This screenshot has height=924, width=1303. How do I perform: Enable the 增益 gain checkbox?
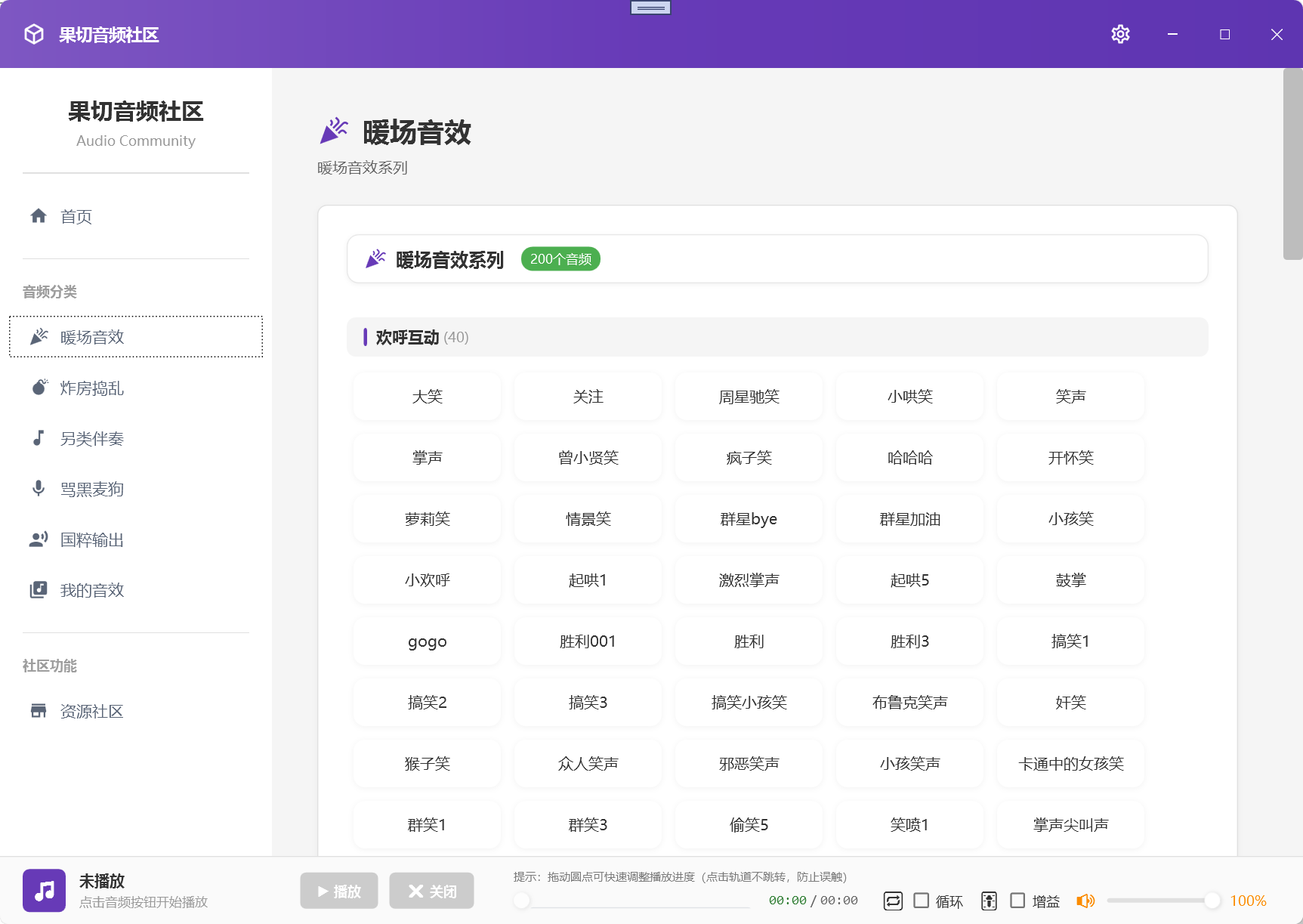click(1017, 901)
